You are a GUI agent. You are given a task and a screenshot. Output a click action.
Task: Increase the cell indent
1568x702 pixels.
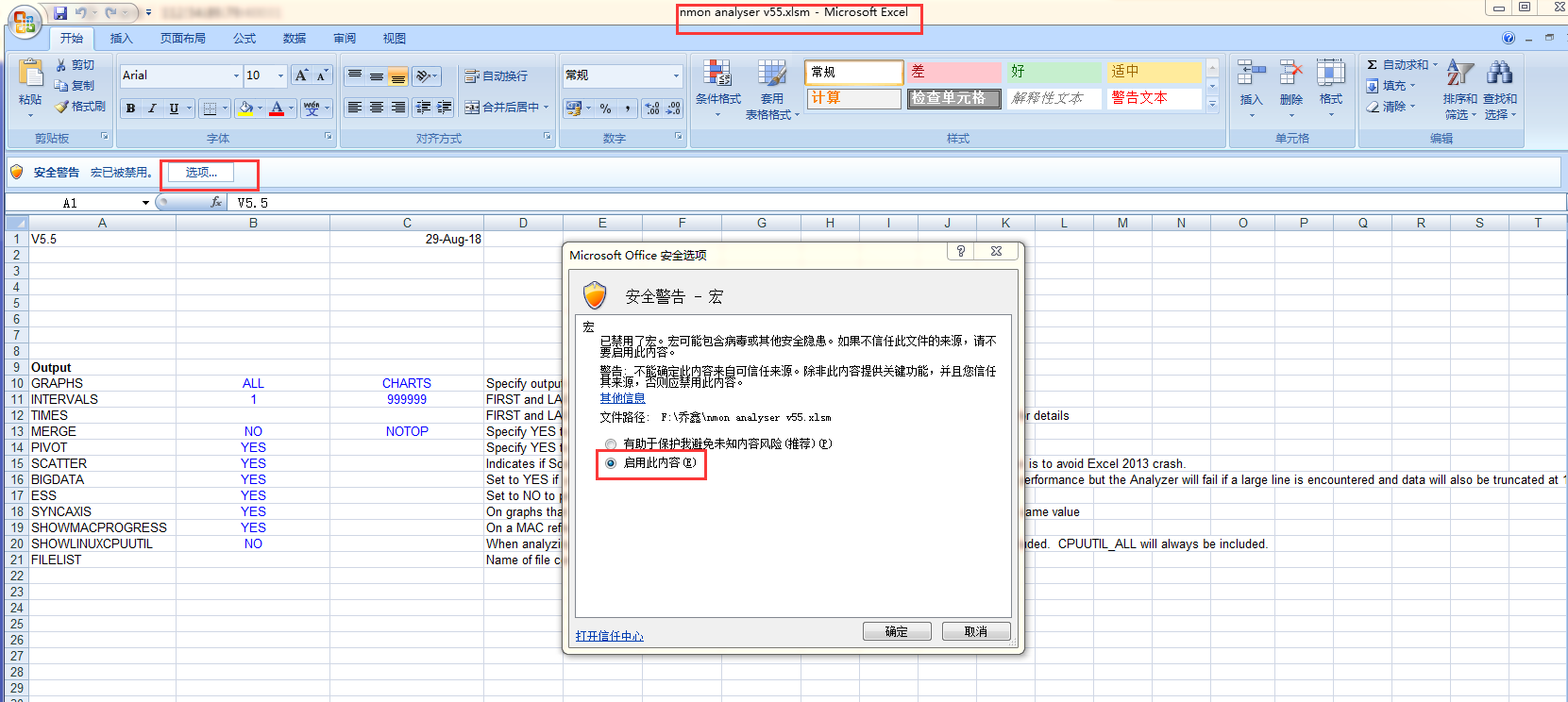pos(445,108)
